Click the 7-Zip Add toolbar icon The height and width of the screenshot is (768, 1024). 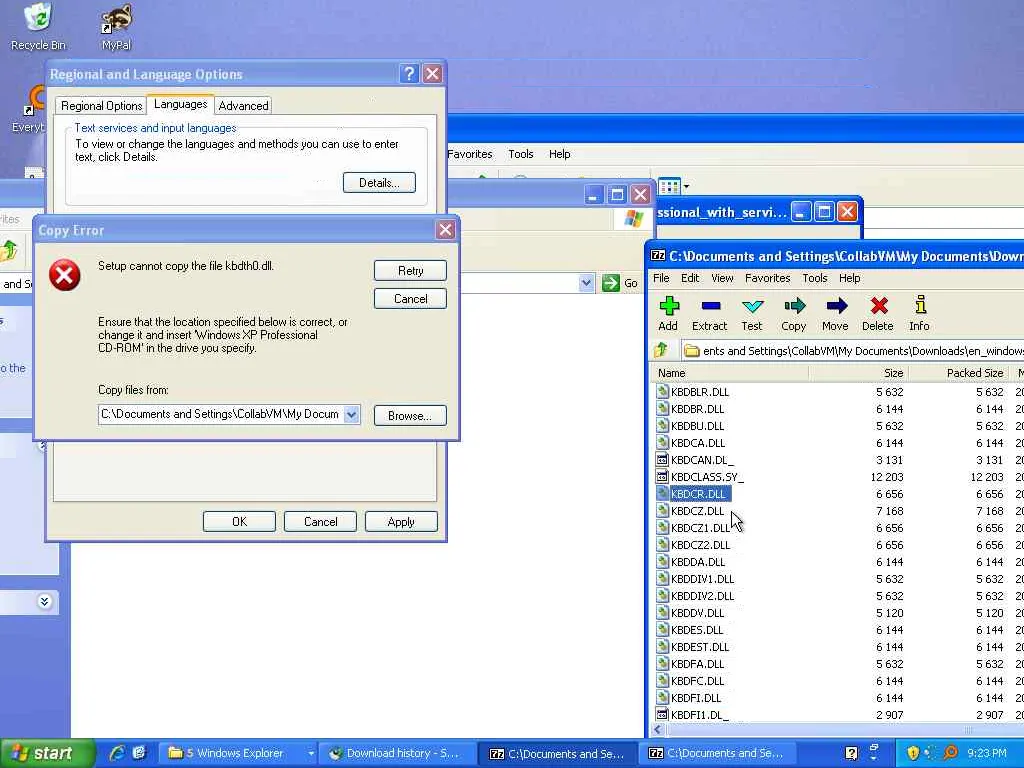pyautogui.click(x=668, y=313)
